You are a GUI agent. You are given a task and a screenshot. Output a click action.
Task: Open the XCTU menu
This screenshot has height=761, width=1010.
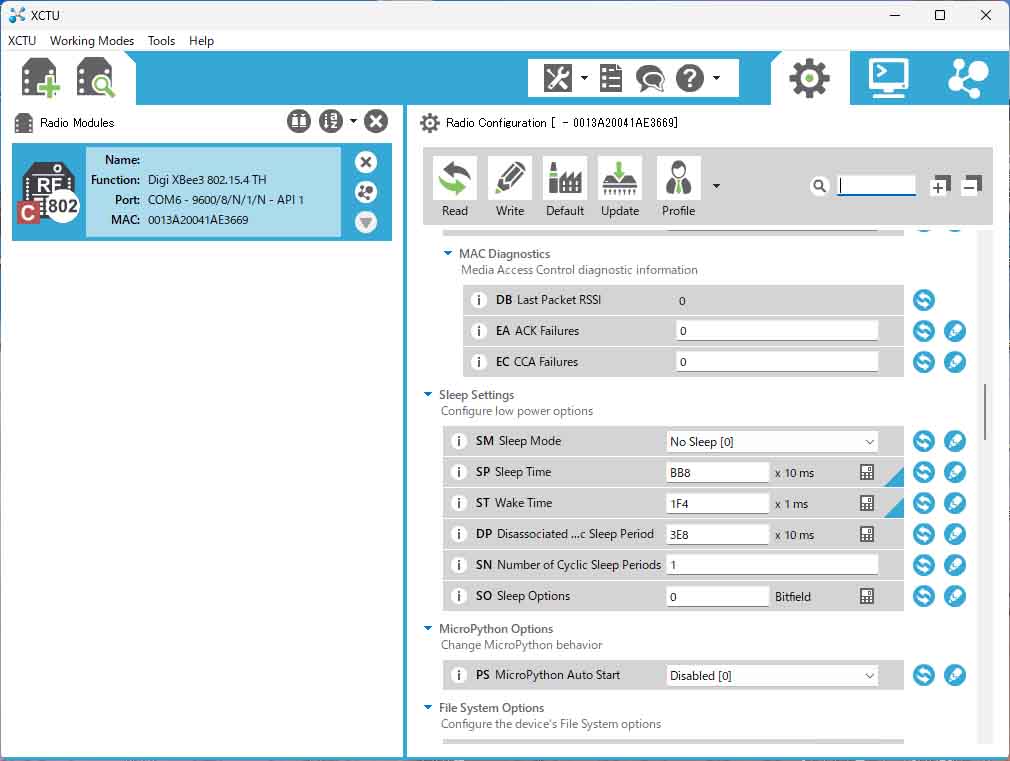22,41
